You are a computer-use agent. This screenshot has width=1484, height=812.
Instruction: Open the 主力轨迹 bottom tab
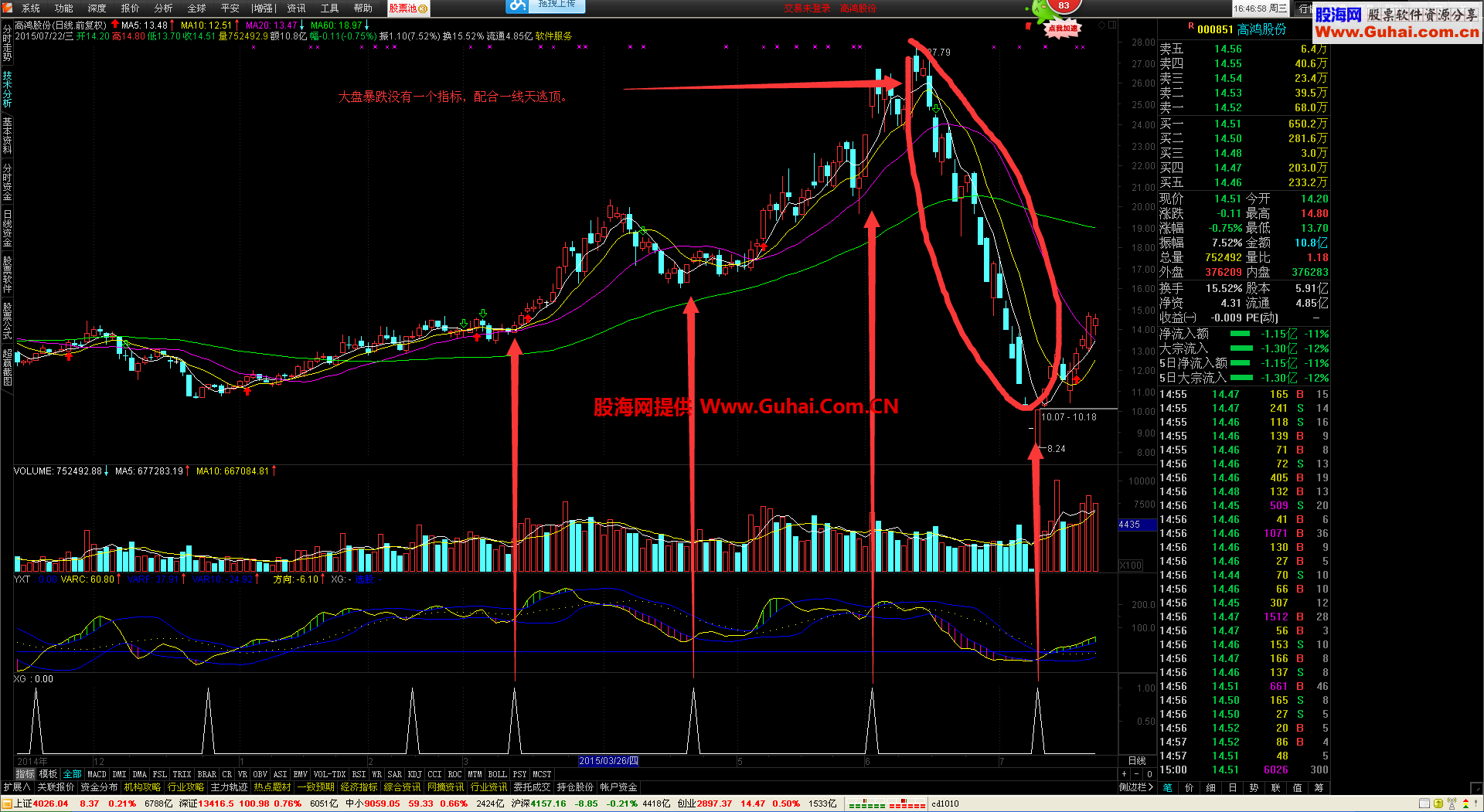click(x=230, y=787)
